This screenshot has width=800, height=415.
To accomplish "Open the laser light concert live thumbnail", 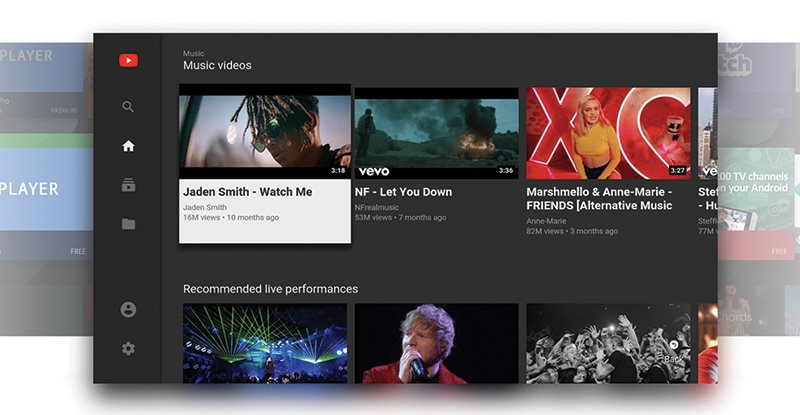I will [x=265, y=344].
